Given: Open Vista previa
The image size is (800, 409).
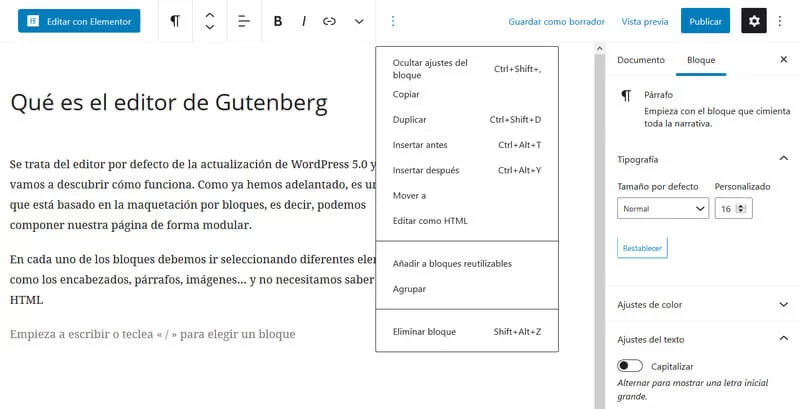Looking at the screenshot, I should pyautogui.click(x=645, y=21).
